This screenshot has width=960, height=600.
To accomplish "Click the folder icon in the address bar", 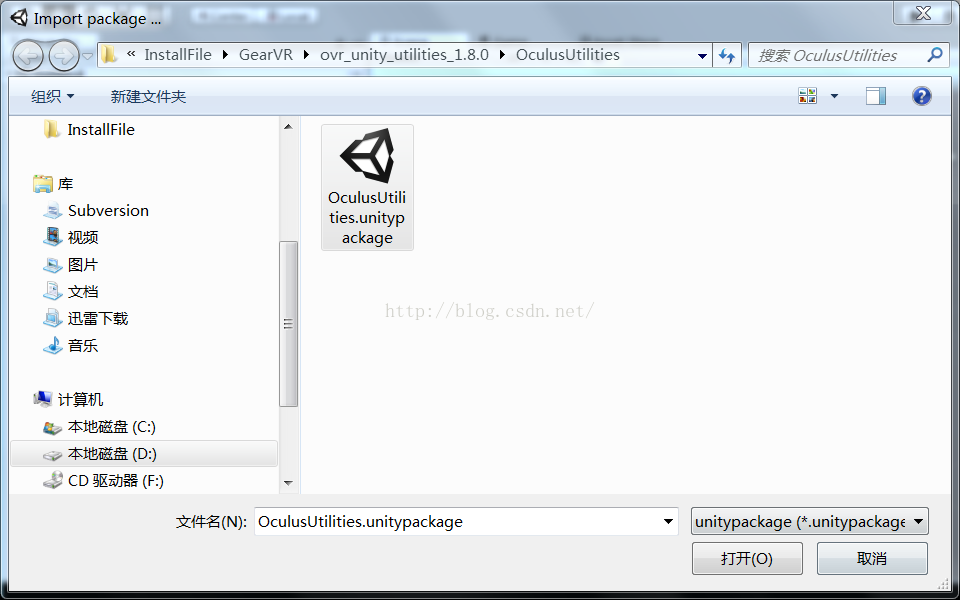I will [109, 54].
